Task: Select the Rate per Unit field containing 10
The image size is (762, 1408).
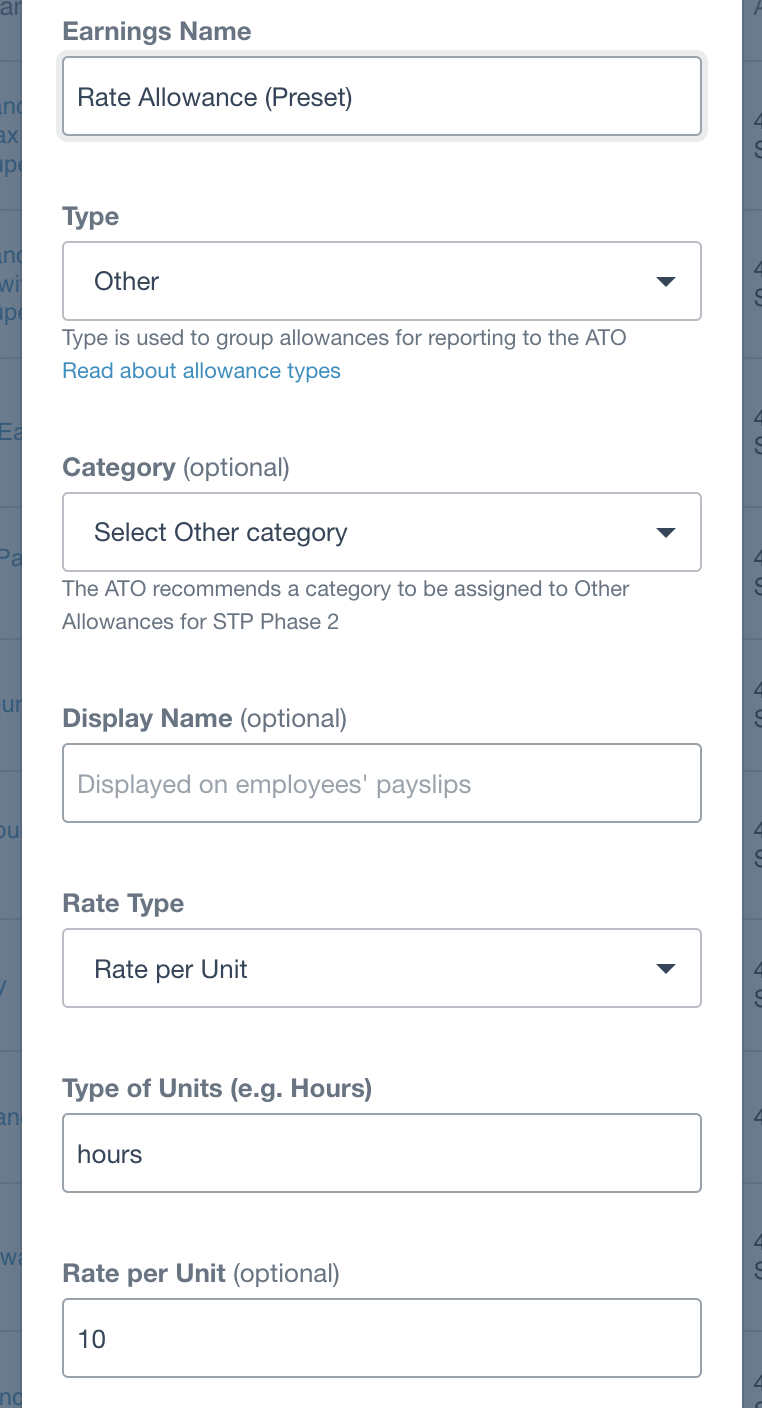Action: (x=381, y=1338)
